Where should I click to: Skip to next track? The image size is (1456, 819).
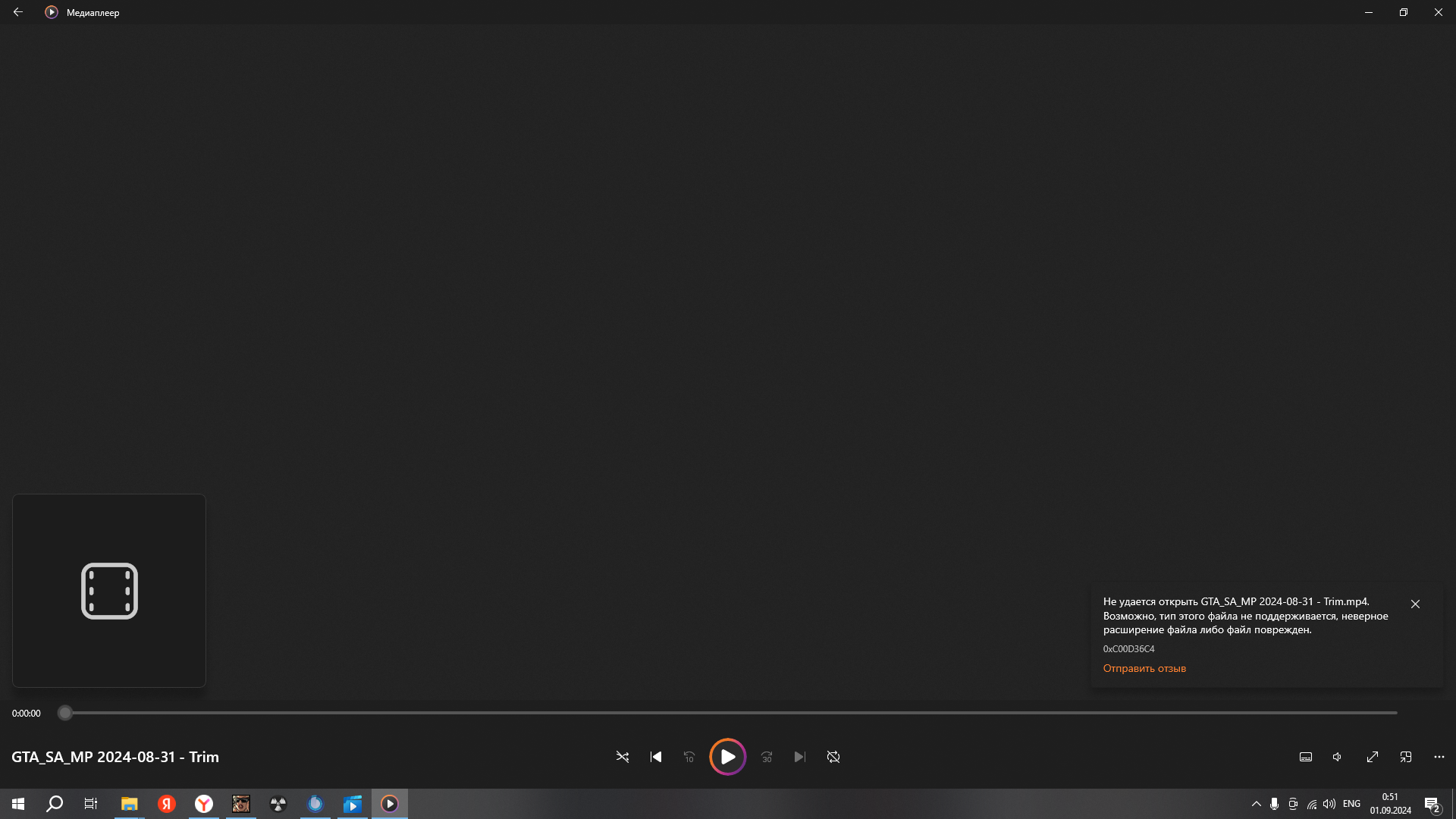[x=800, y=757]
